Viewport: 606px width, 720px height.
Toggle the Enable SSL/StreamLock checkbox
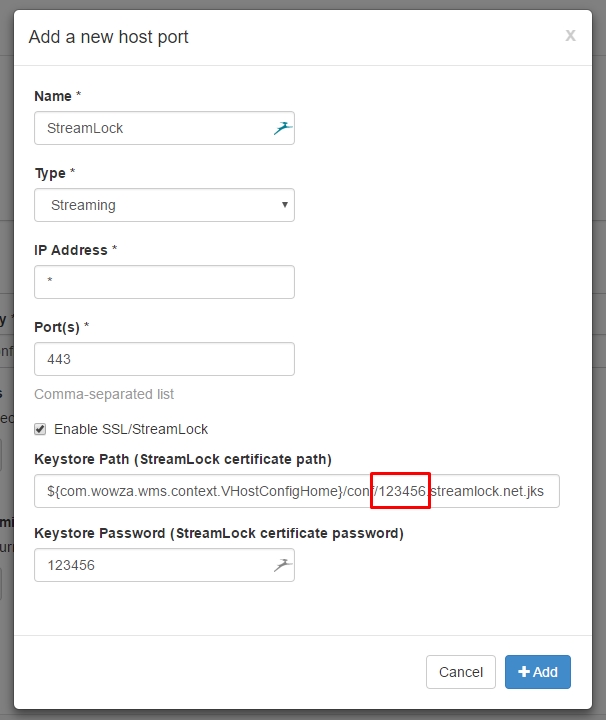tap(40, 429)
